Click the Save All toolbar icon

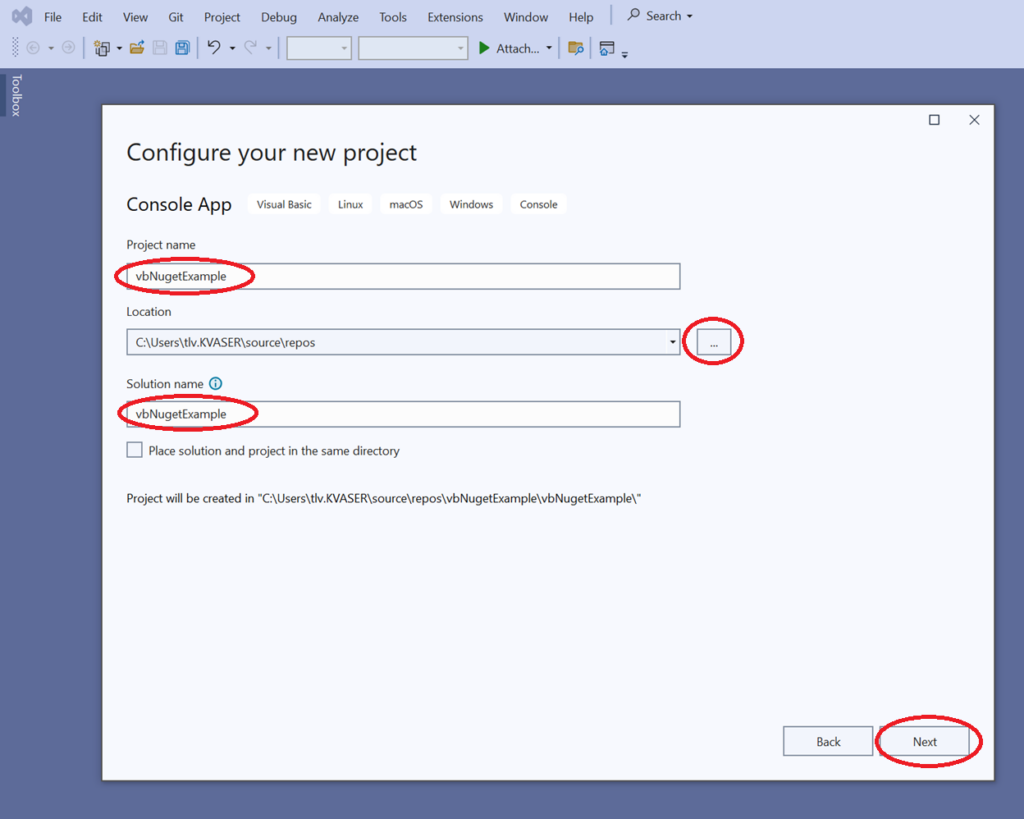181,47
